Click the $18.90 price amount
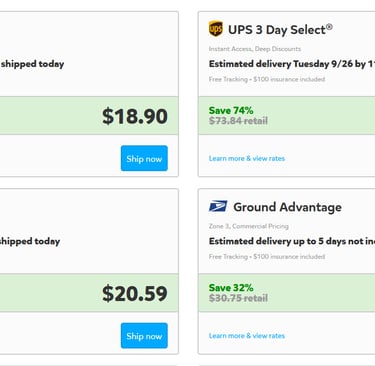 click(135, 116)
